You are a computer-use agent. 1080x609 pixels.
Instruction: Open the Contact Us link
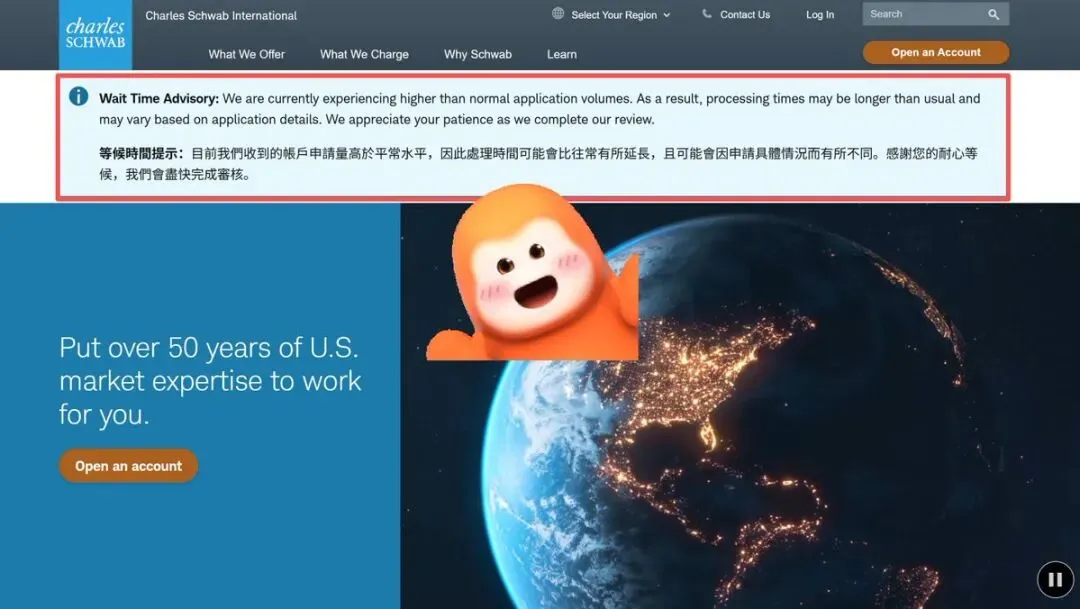745,14
